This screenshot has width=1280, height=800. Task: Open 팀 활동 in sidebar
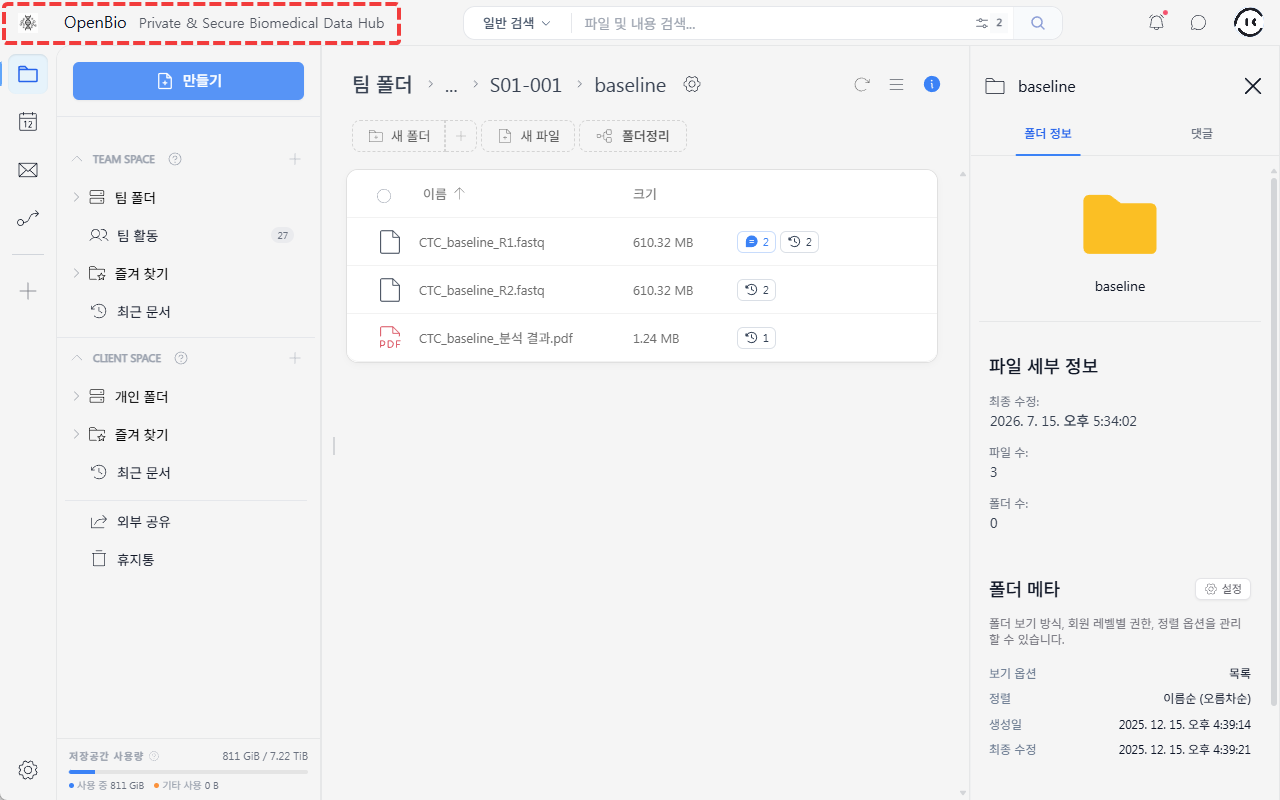tap(138, 236)
